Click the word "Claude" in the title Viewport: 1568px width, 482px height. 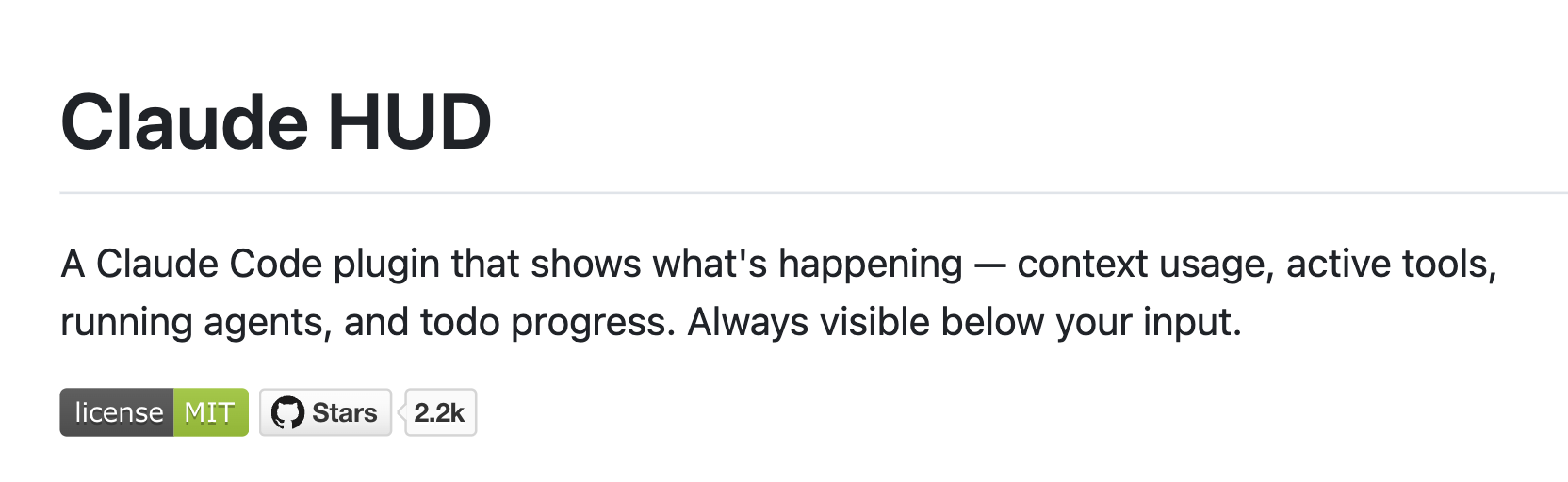coord(184,122)
